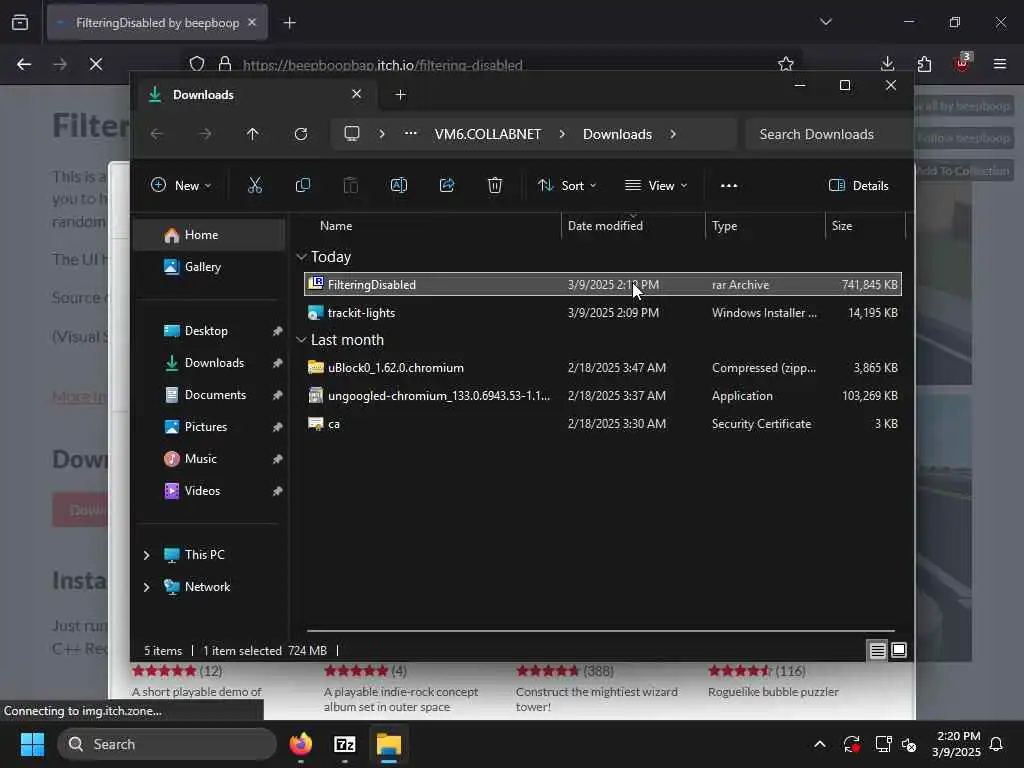Open the address bar ellipsis for hidden path
The height and width of the screenshot is (768, 1024).
point(410,134)
